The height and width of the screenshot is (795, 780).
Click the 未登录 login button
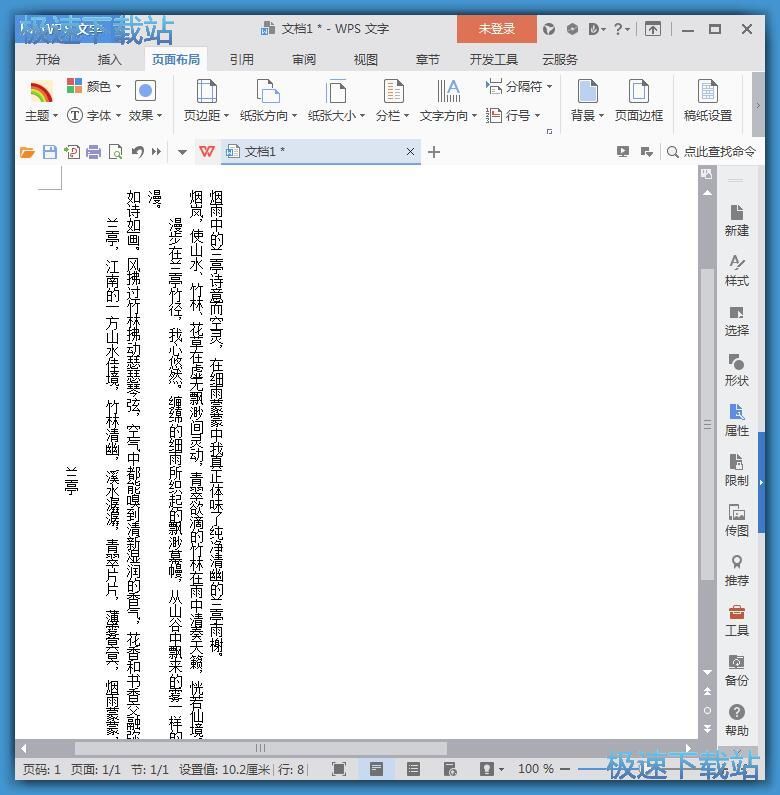497,29
